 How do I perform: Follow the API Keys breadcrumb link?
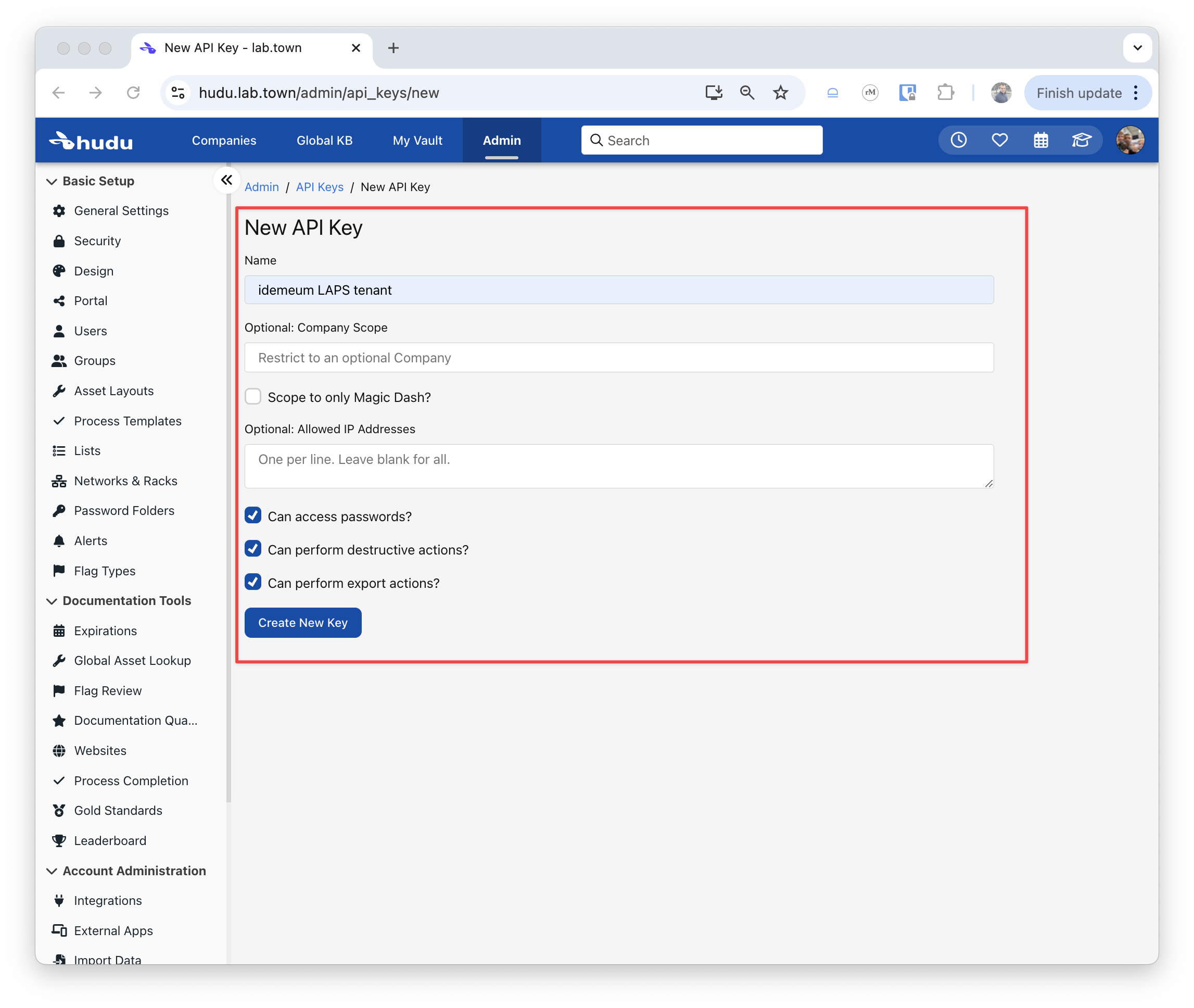pos(320,187)
